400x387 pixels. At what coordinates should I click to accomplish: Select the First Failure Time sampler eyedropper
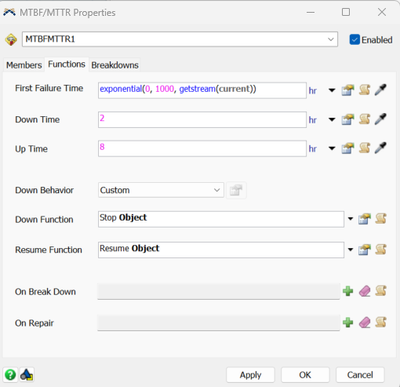tap(380, 90)
